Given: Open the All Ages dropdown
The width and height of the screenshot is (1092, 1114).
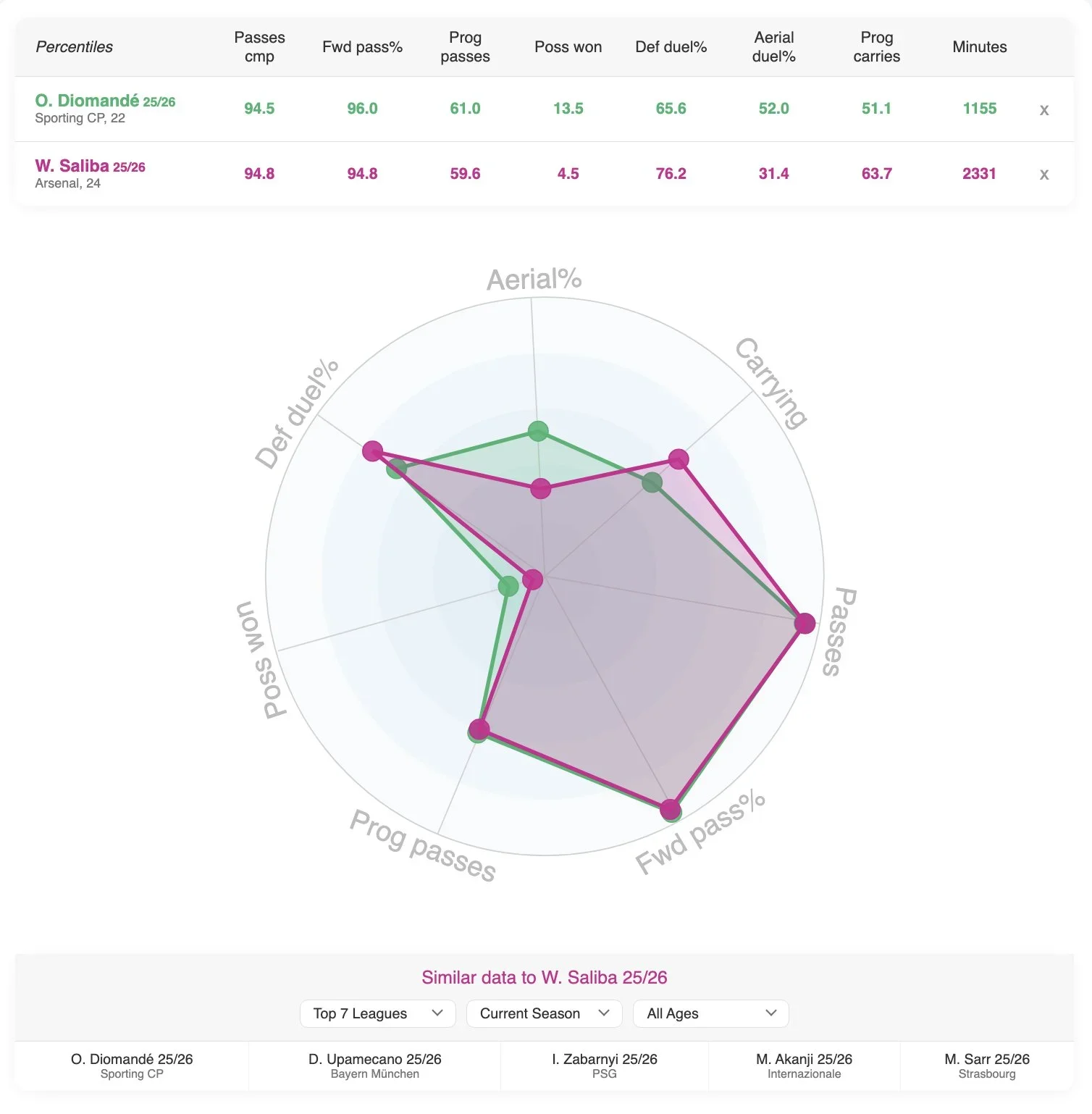Looking at the screenshot, I should [x=711, y=1013].
